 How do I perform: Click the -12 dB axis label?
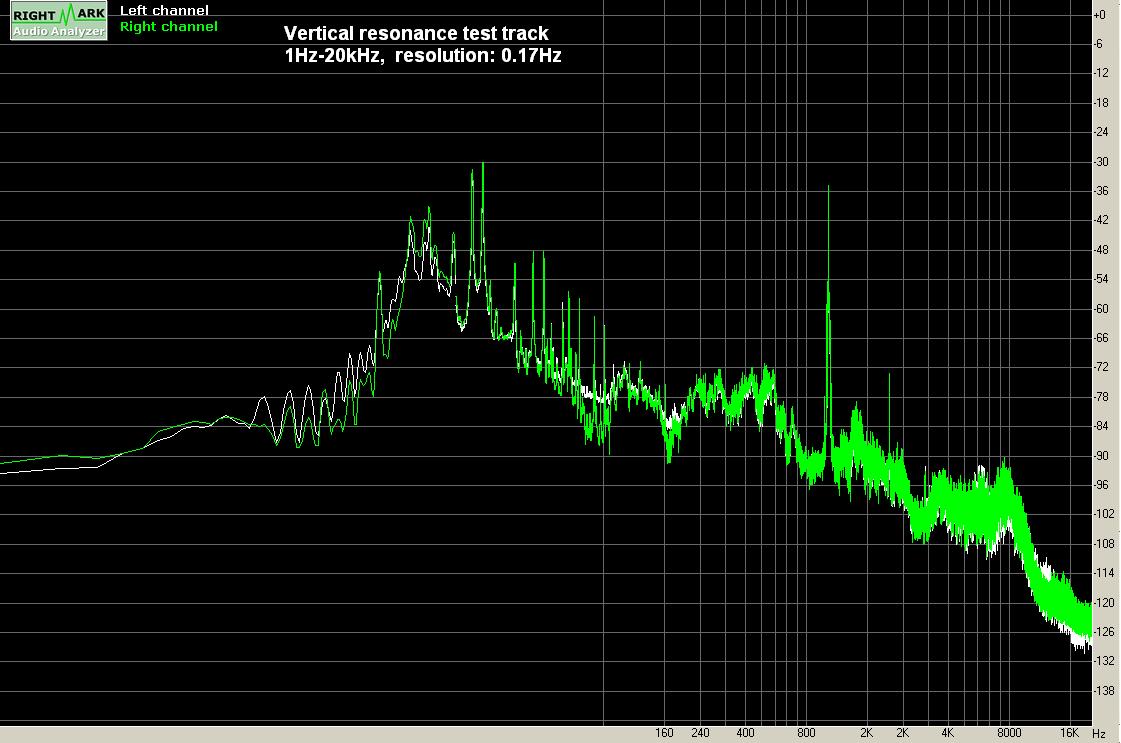1101,74
